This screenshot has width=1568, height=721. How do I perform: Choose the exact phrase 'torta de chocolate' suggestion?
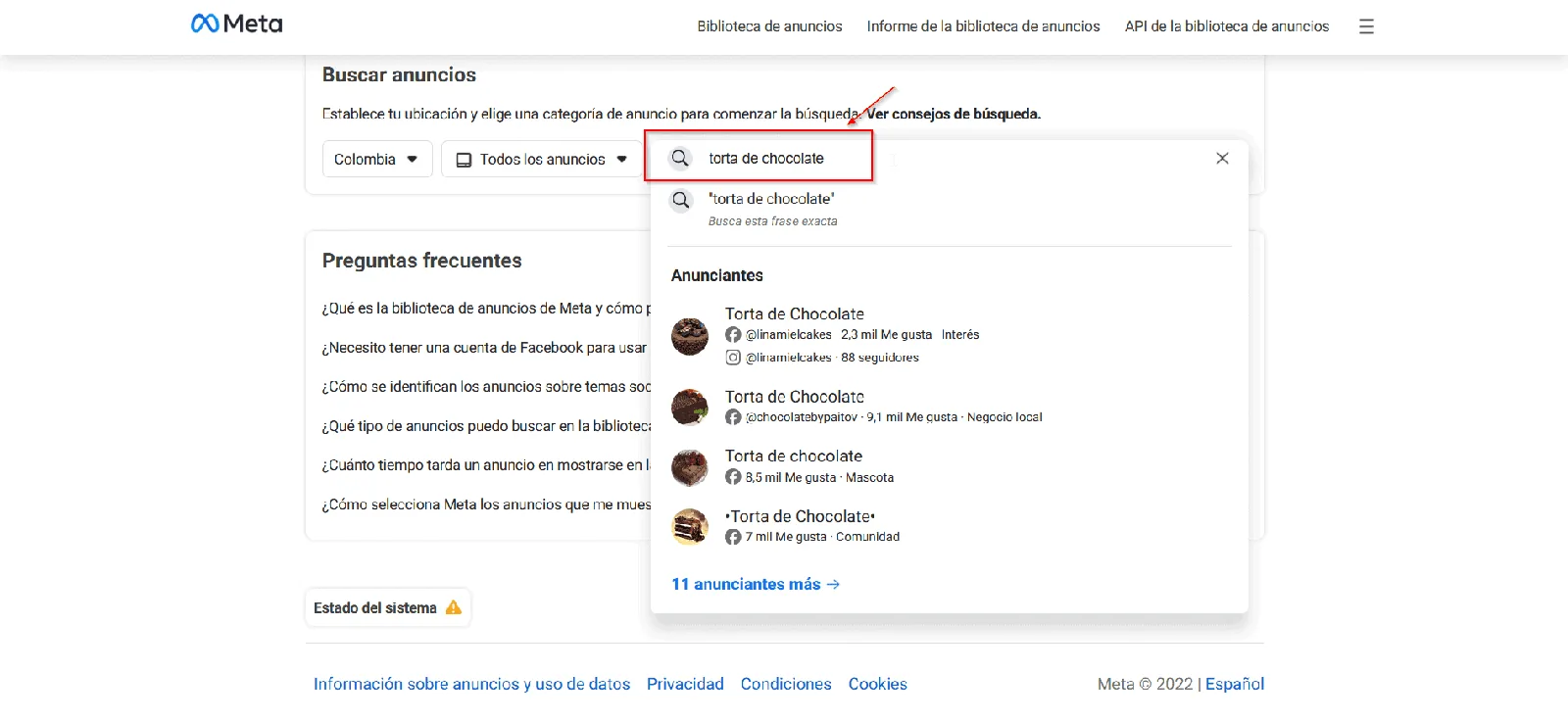[x=949, y=209]
